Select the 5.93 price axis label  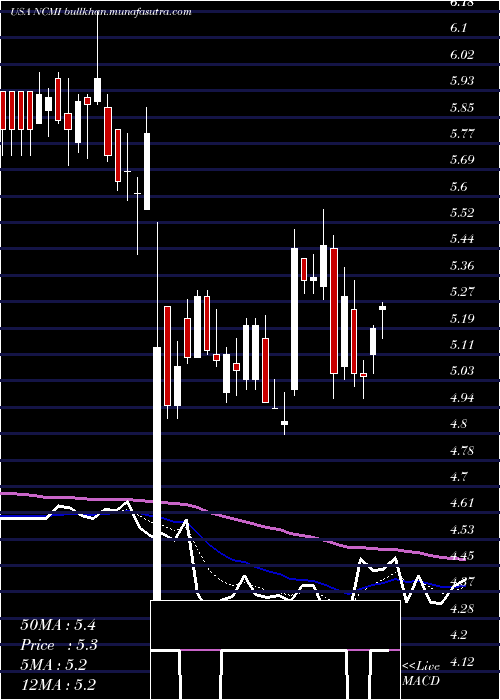pos(462,81)
